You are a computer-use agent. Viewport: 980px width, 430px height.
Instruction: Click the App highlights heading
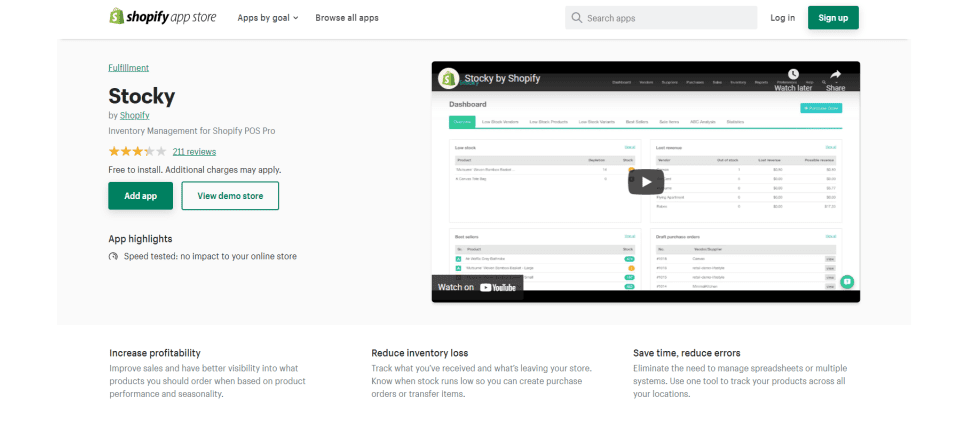coord(140,239)
